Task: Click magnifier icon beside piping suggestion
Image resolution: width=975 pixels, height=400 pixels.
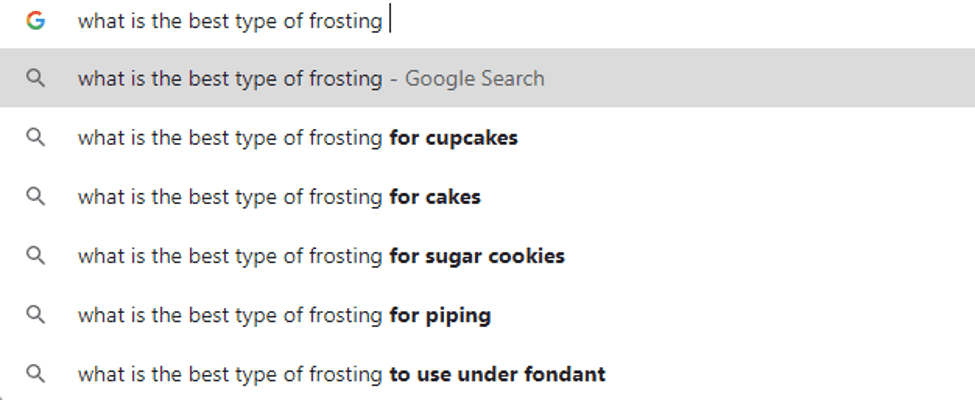Action: [x=36, y=315]
